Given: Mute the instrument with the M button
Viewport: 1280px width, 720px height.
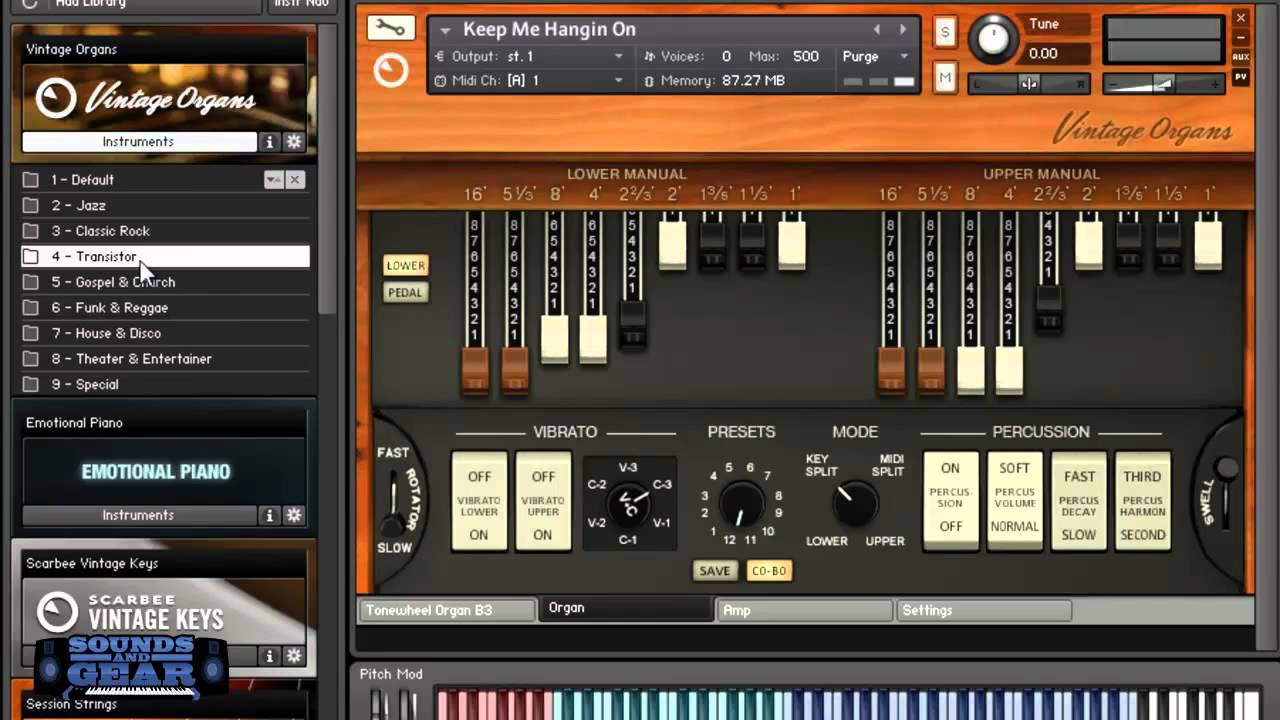Looking at the screenshot, I should 945,77.
